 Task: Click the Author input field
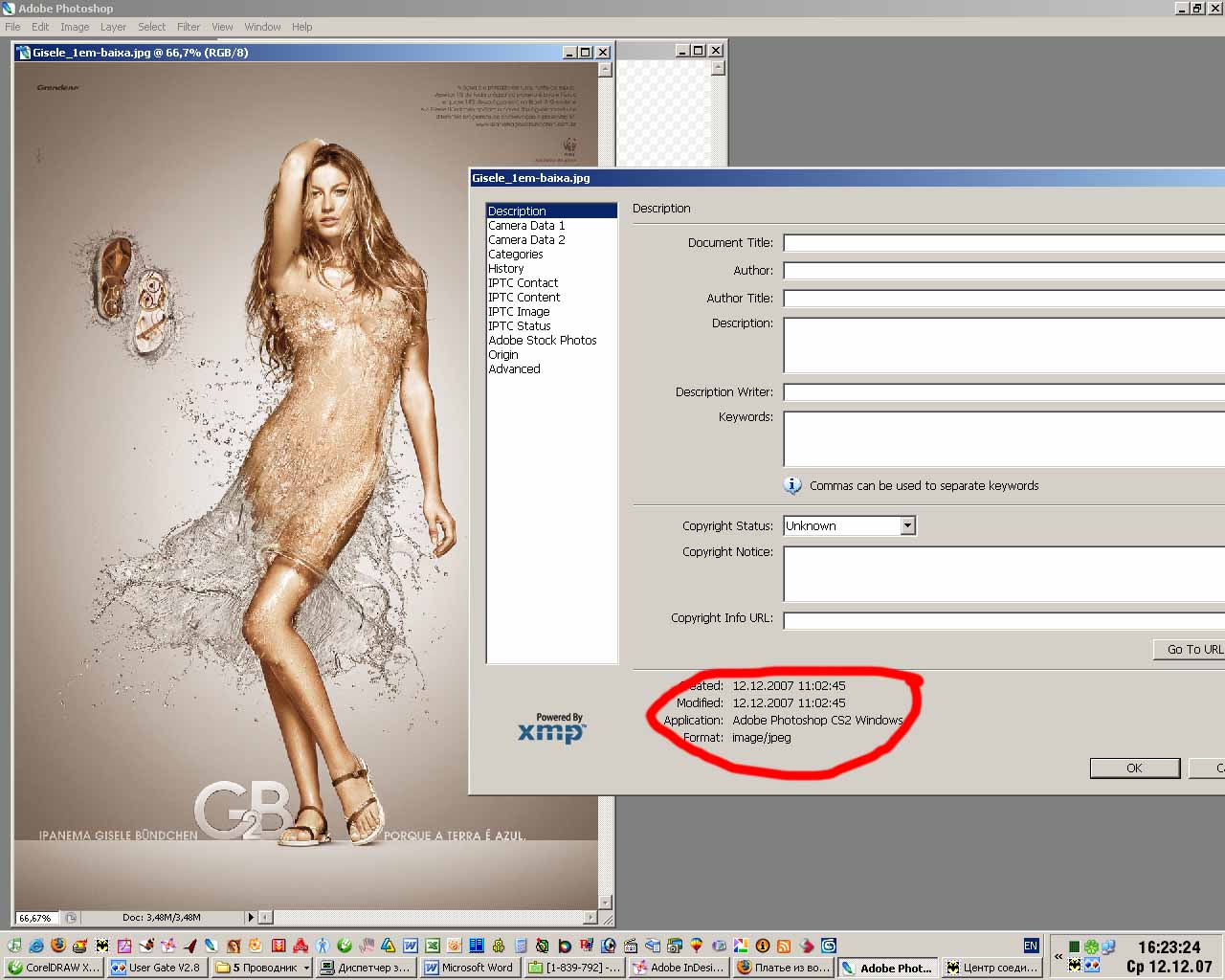1004,270
